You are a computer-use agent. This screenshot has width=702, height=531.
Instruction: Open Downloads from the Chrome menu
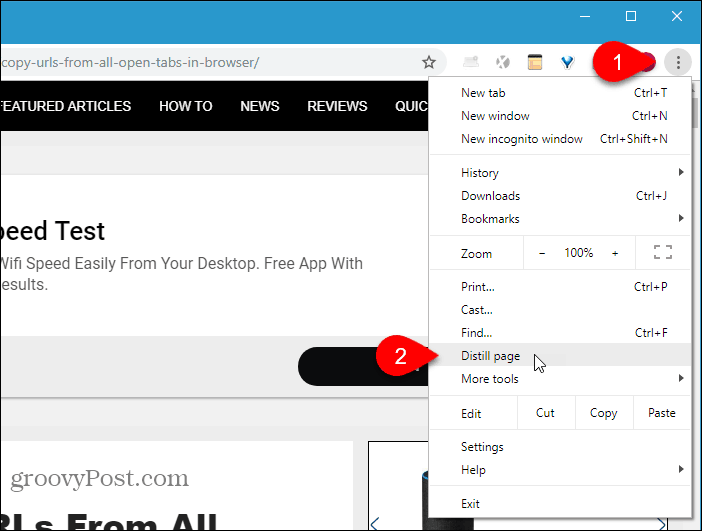click(x=560, y=196)
